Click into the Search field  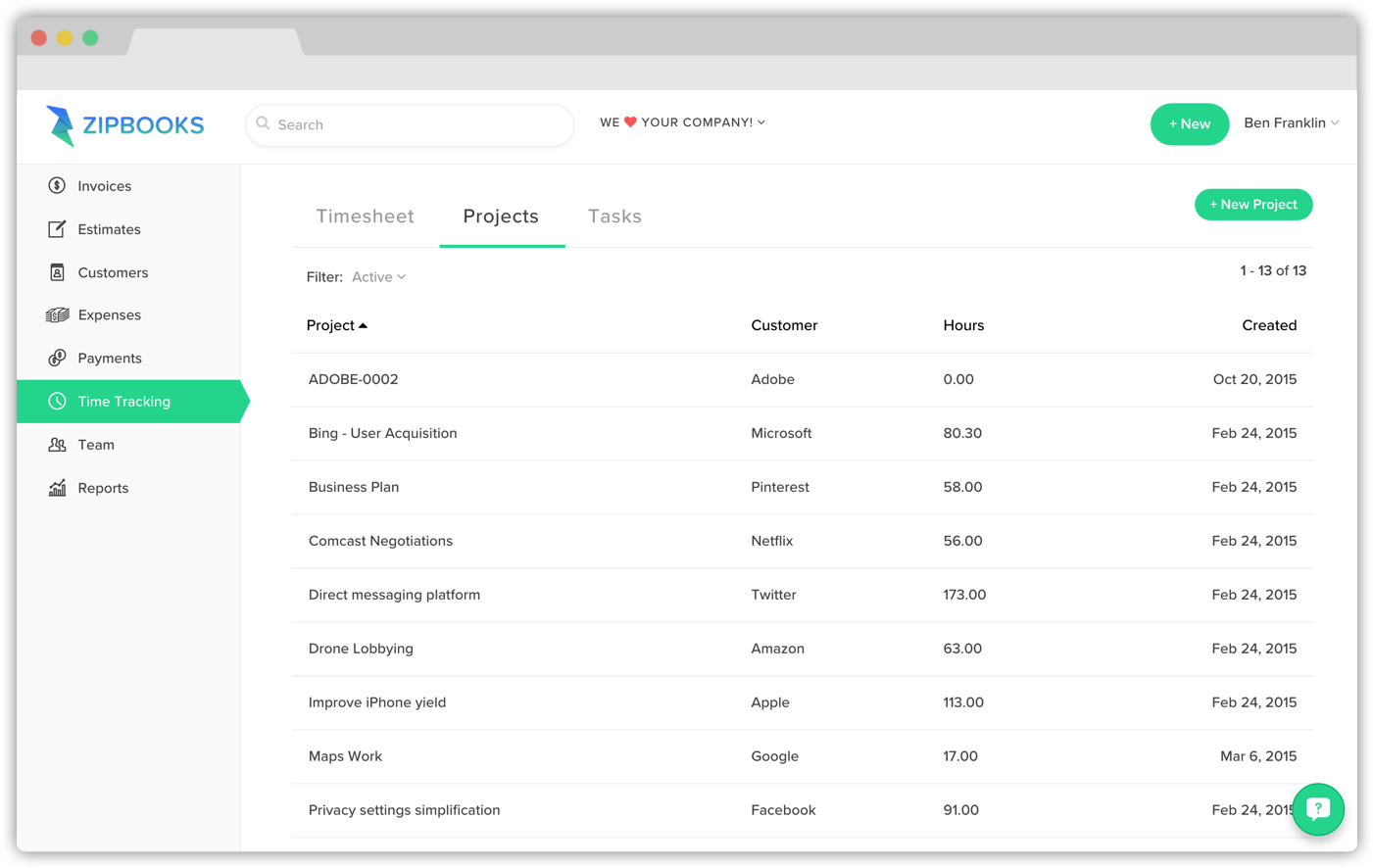(410, 124)
